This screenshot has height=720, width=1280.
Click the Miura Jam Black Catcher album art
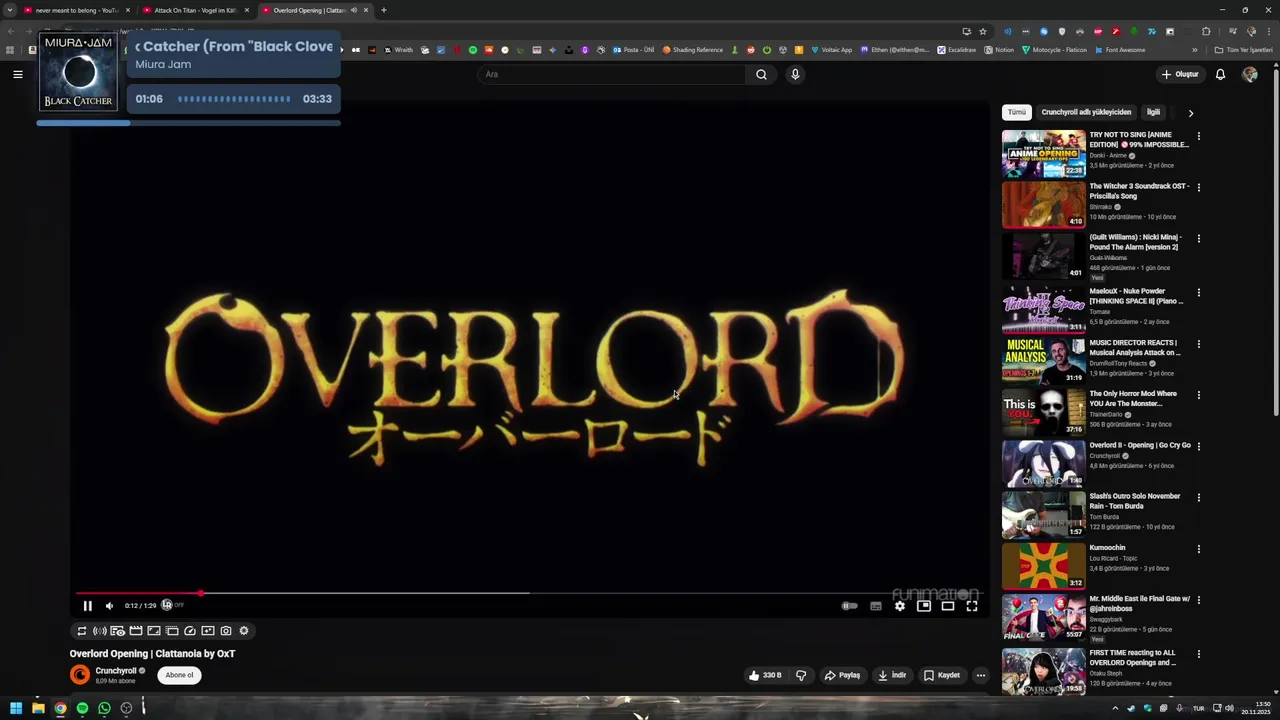(78, 72)
